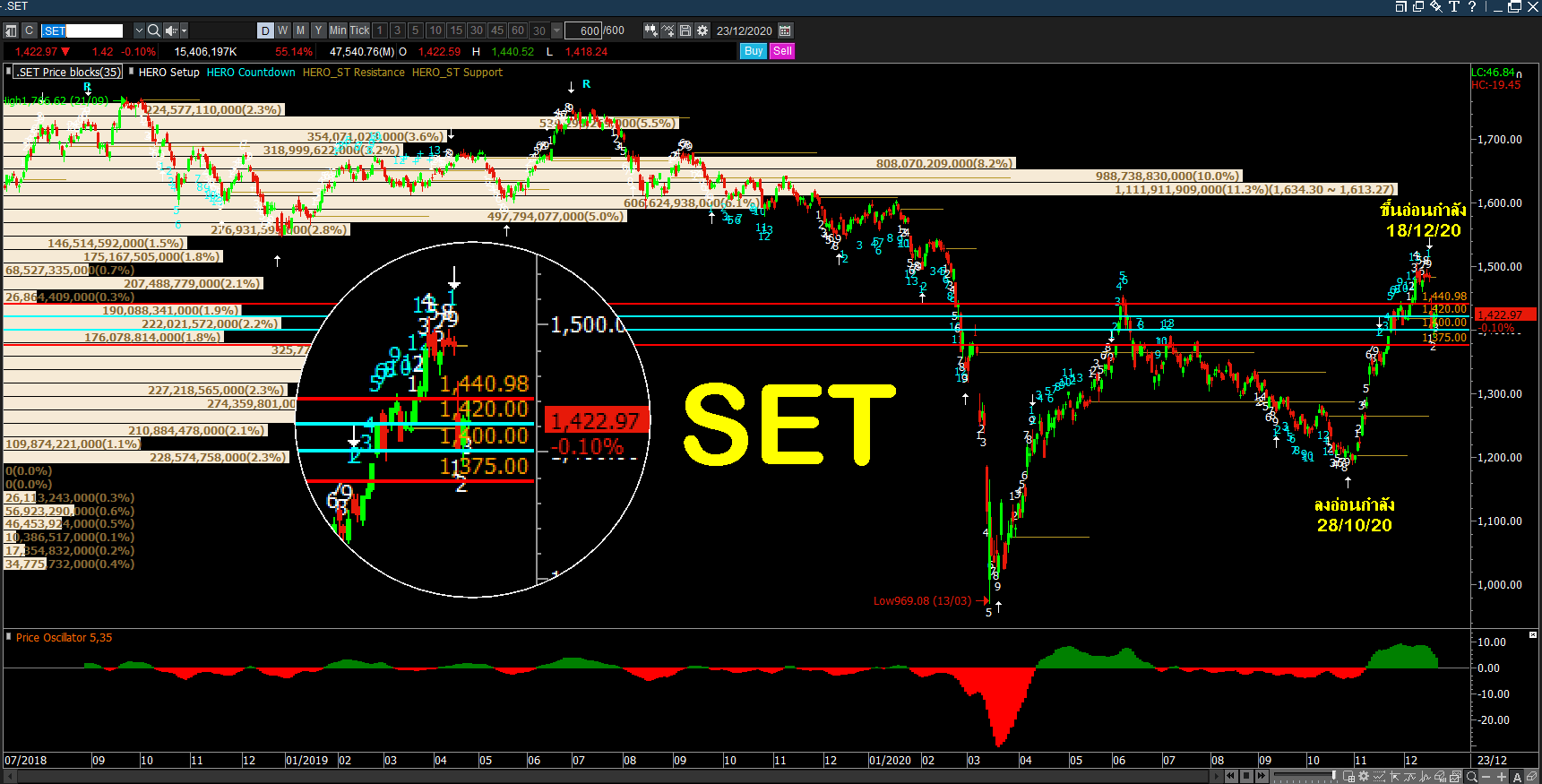Viewport: 1542px width, 784px height.
Task: Click the title bar duplicate window icon
Action: [x=1418, y=6]
